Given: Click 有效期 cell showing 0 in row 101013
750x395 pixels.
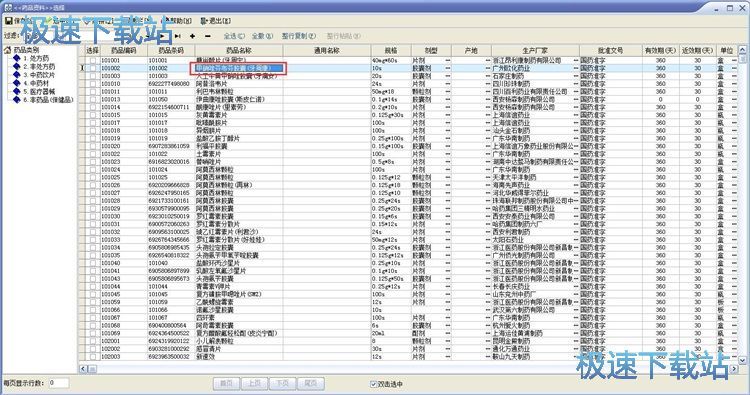Looking at the screenshot, I should 661,99.
